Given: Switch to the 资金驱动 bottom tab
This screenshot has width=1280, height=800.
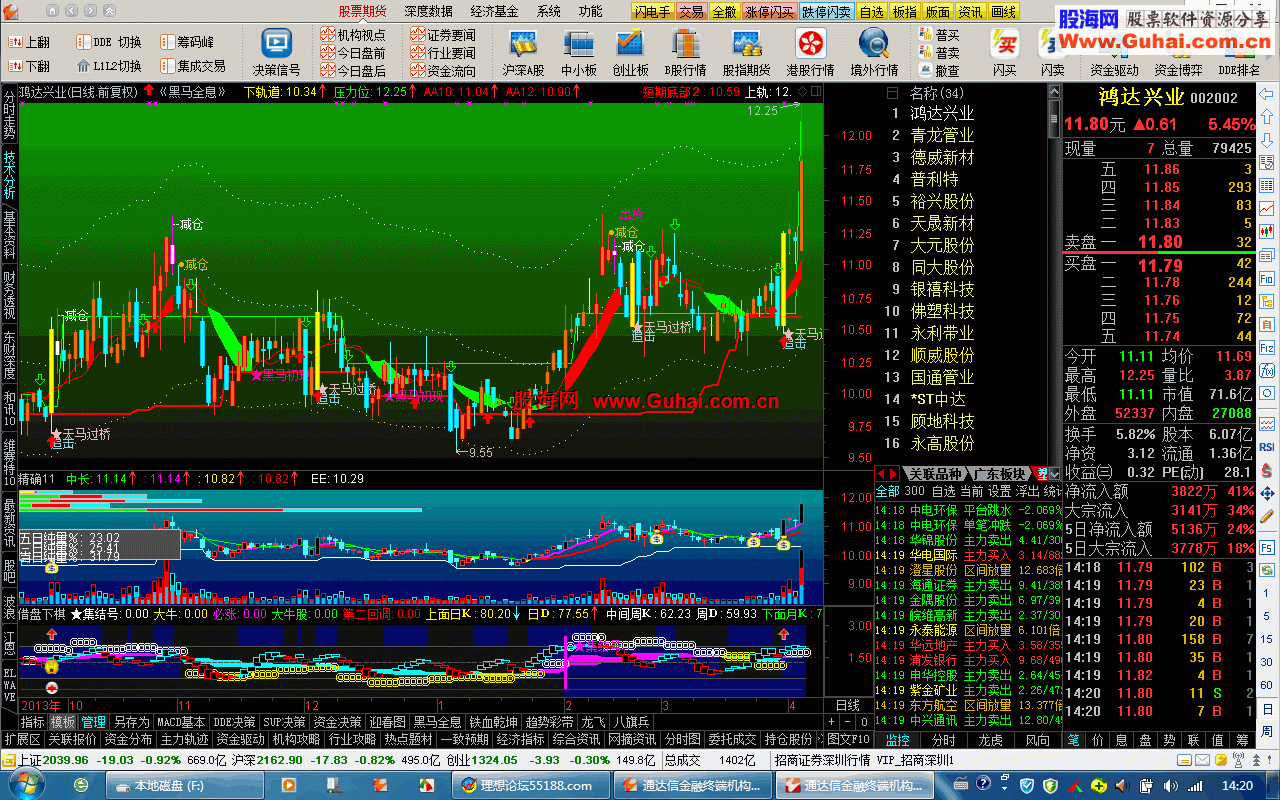Looking at the screenshot, I should [x=240, y=740].
